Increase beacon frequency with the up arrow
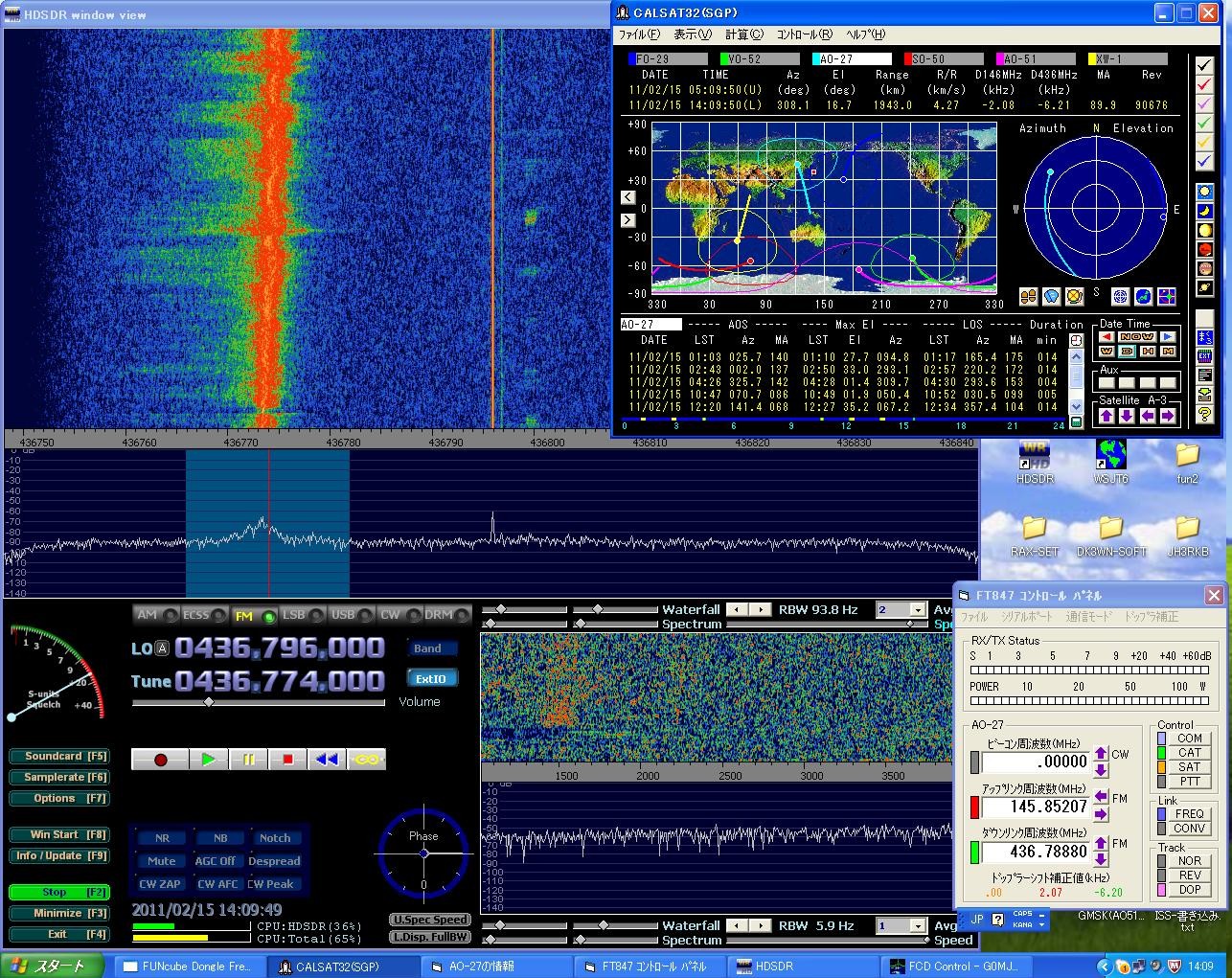Viewport: 1232px width, 978px height. (x=1101, y=755)
